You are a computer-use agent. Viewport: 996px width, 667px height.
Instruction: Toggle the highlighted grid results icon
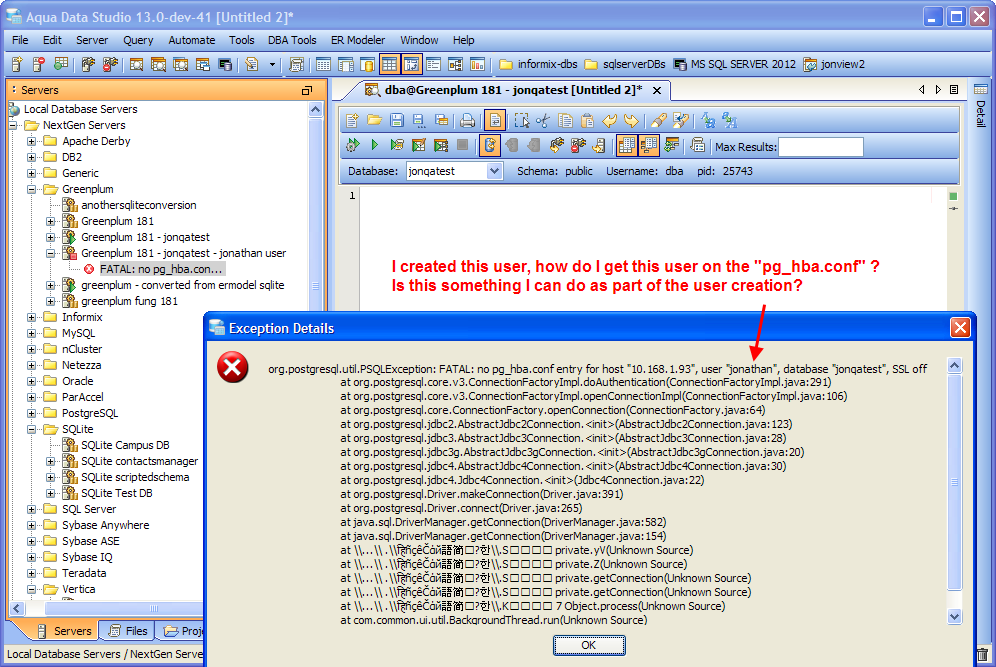click(x=626, y=145)
